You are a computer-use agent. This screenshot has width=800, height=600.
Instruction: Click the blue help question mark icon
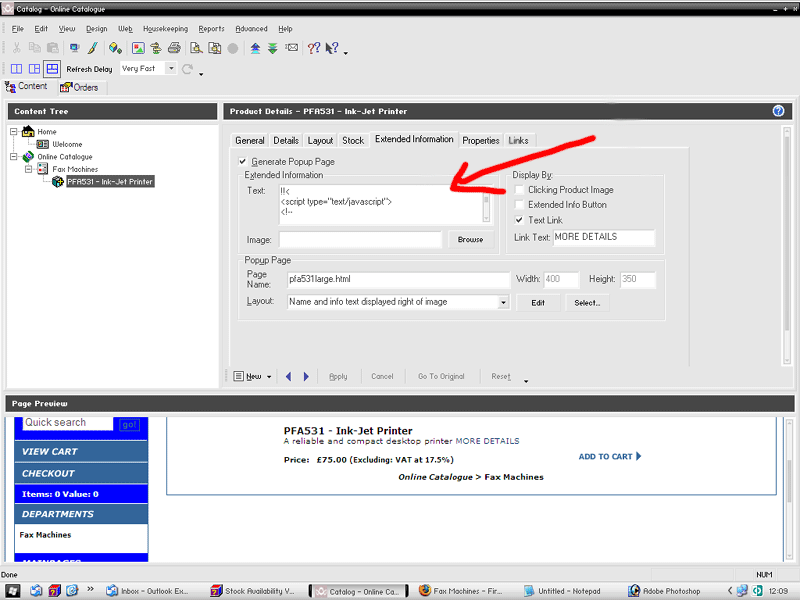coord(778,111)
